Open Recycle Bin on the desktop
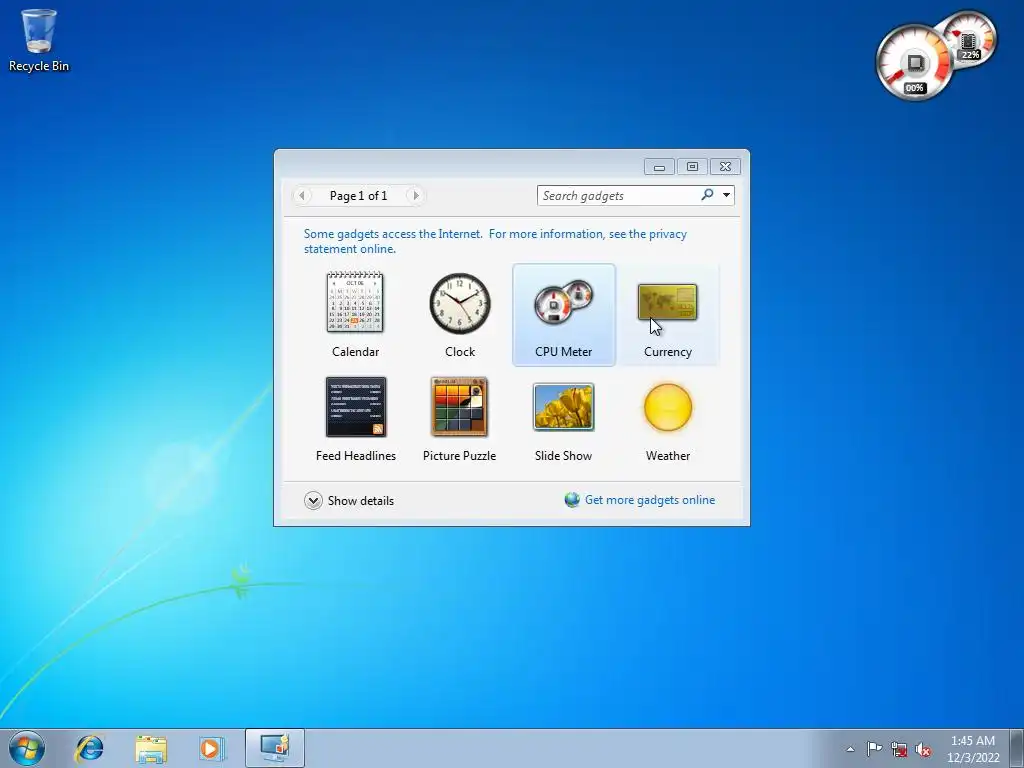The height and width of the screenshot is (768, 1024). click(x=39, y=40)
